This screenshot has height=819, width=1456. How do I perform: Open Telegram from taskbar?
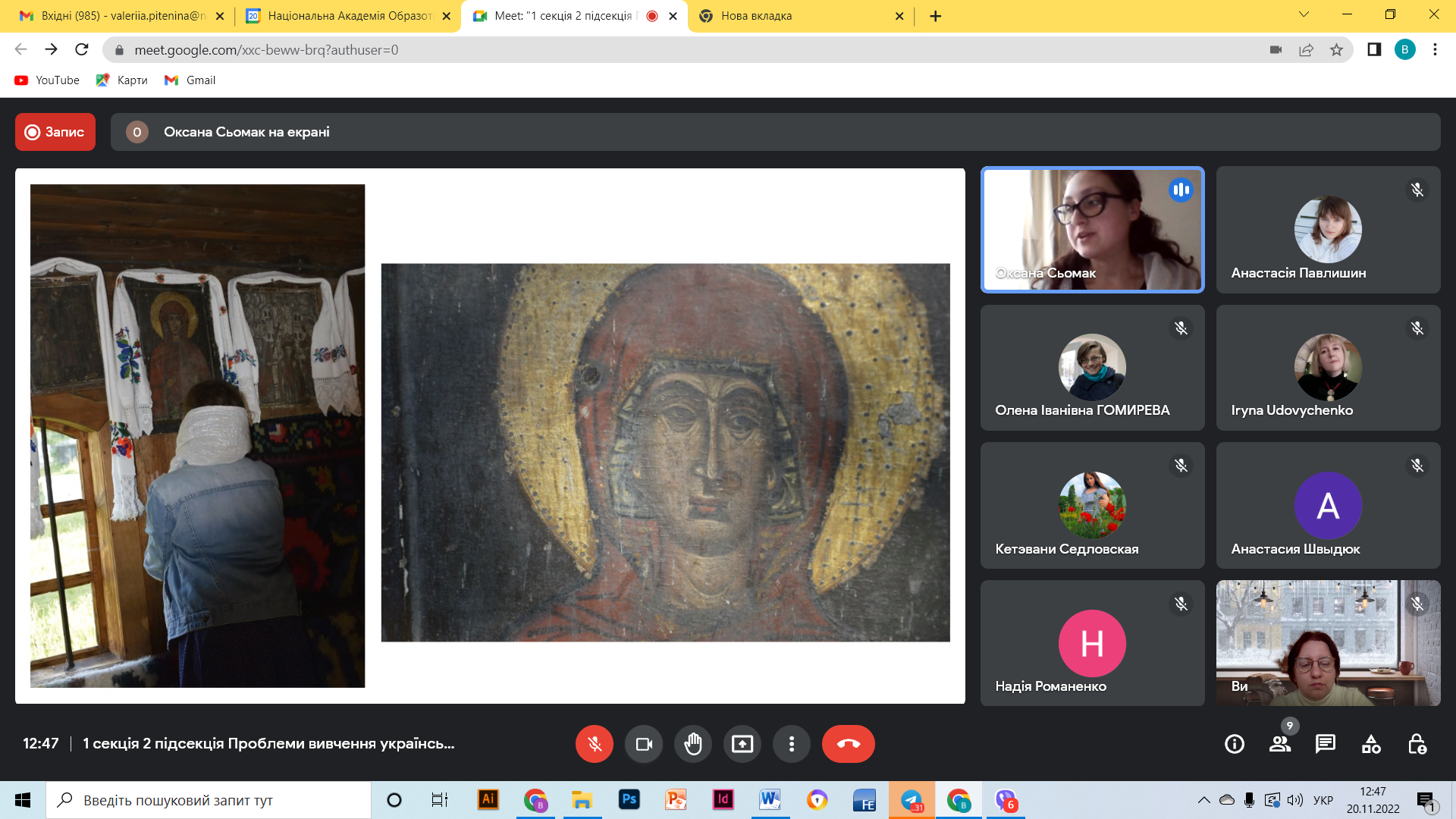pos(912,800)
